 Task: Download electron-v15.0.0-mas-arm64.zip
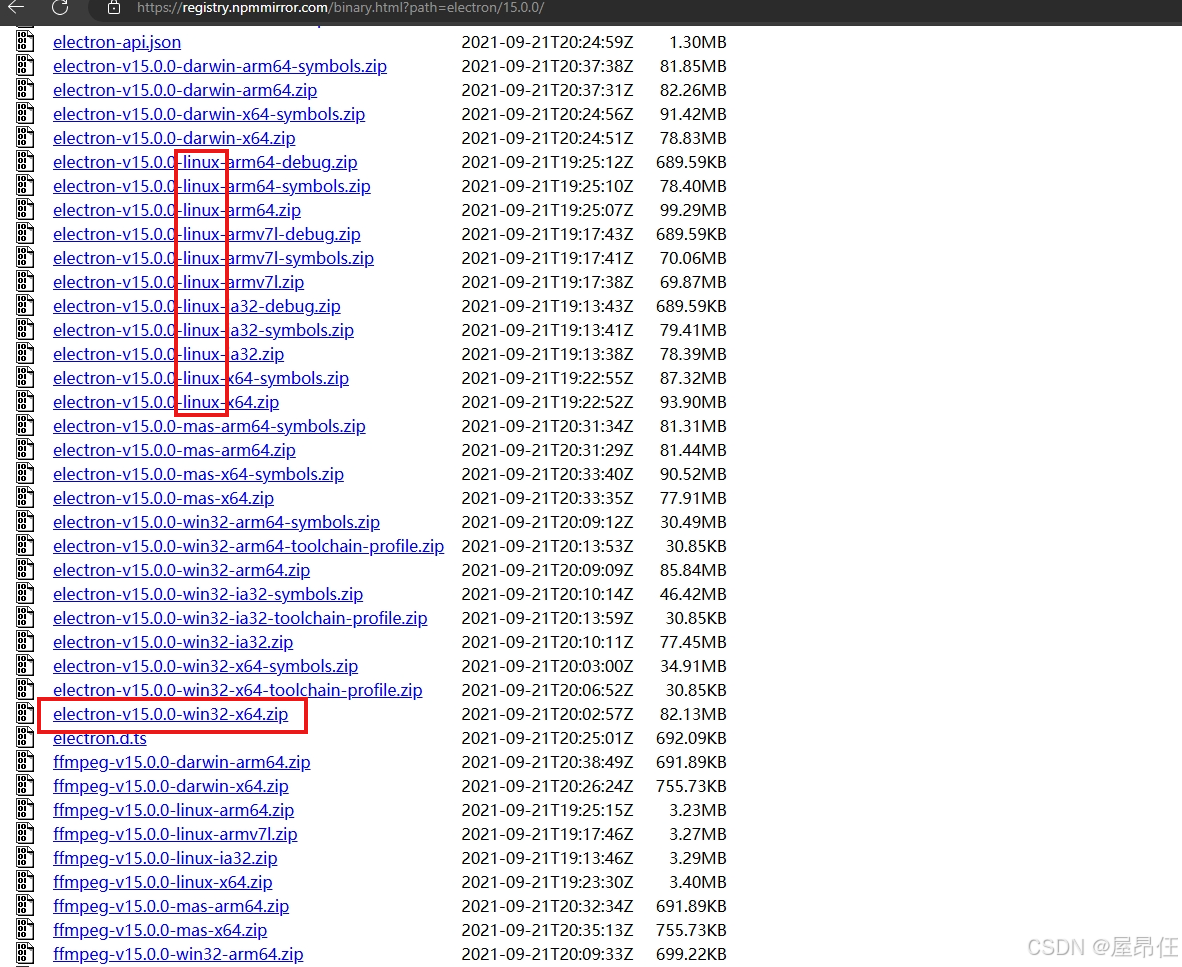click(x=174, y=451)
